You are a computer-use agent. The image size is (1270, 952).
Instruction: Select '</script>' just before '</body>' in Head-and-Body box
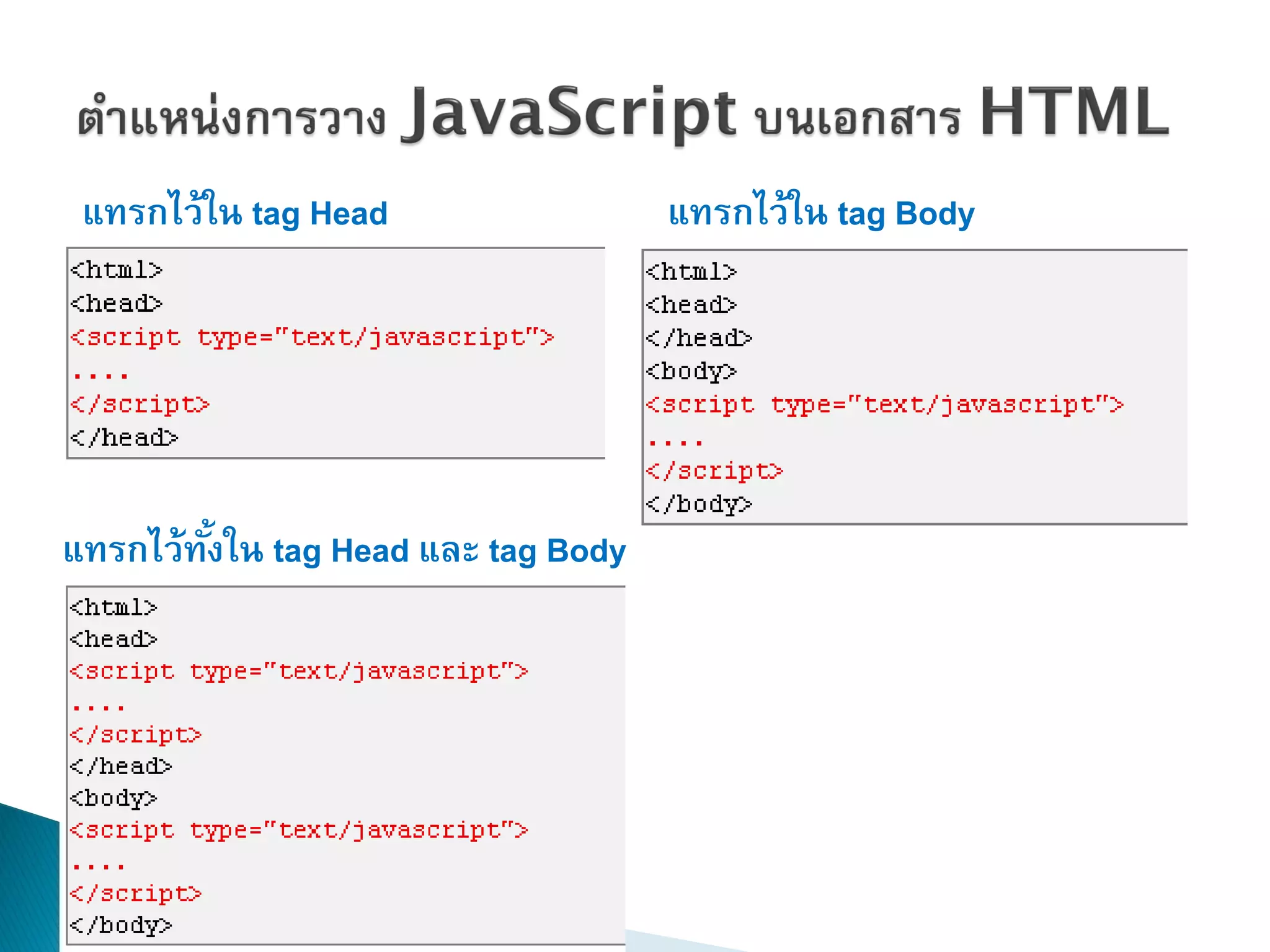click(136, 894)
